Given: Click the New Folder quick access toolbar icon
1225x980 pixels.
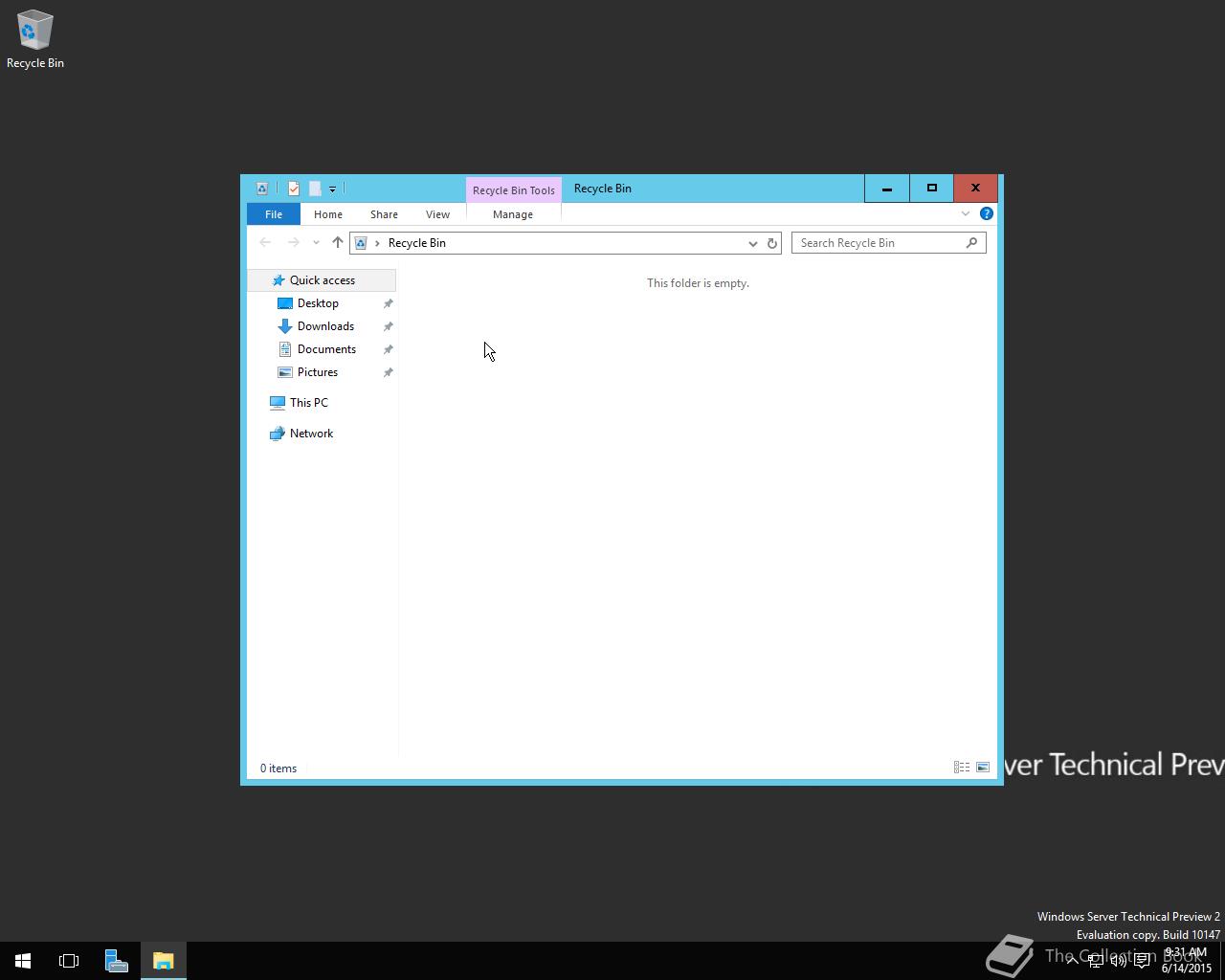Looking at the screenshot, I should point(315,189).
